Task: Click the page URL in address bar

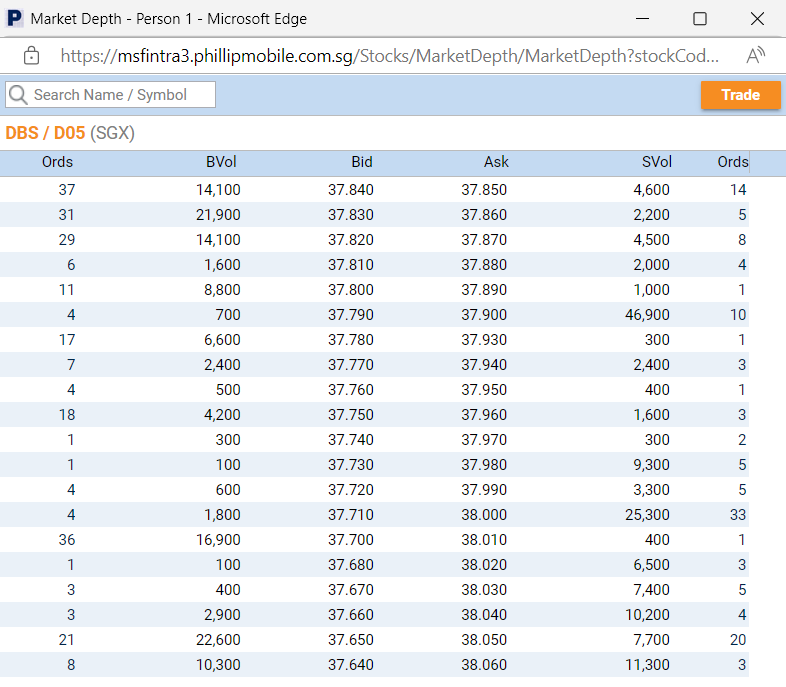Action: (x=389, y=56)
